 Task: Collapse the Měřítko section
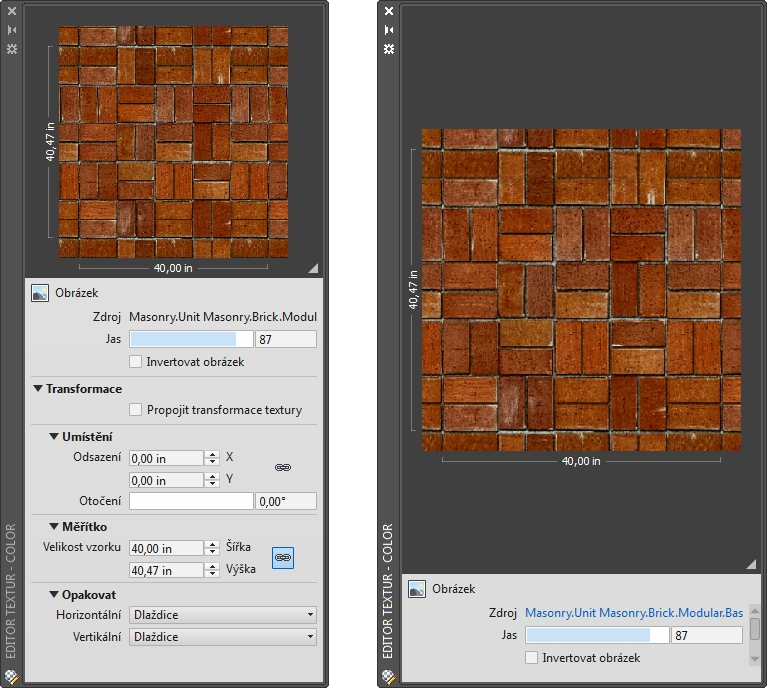click(54, 526)
